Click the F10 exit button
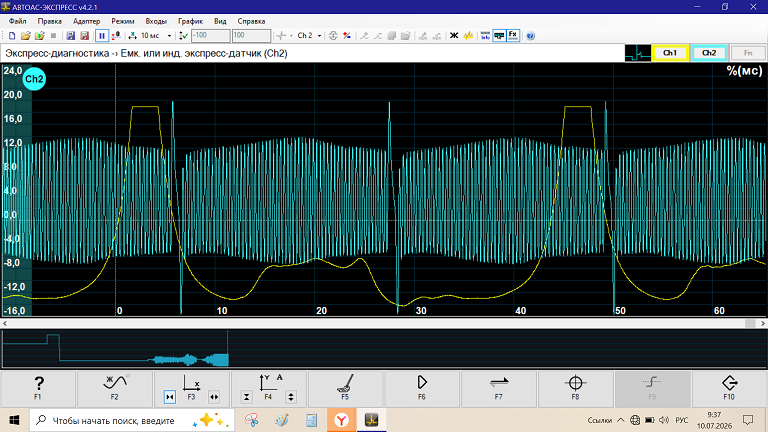 click(x=729, y=388)
